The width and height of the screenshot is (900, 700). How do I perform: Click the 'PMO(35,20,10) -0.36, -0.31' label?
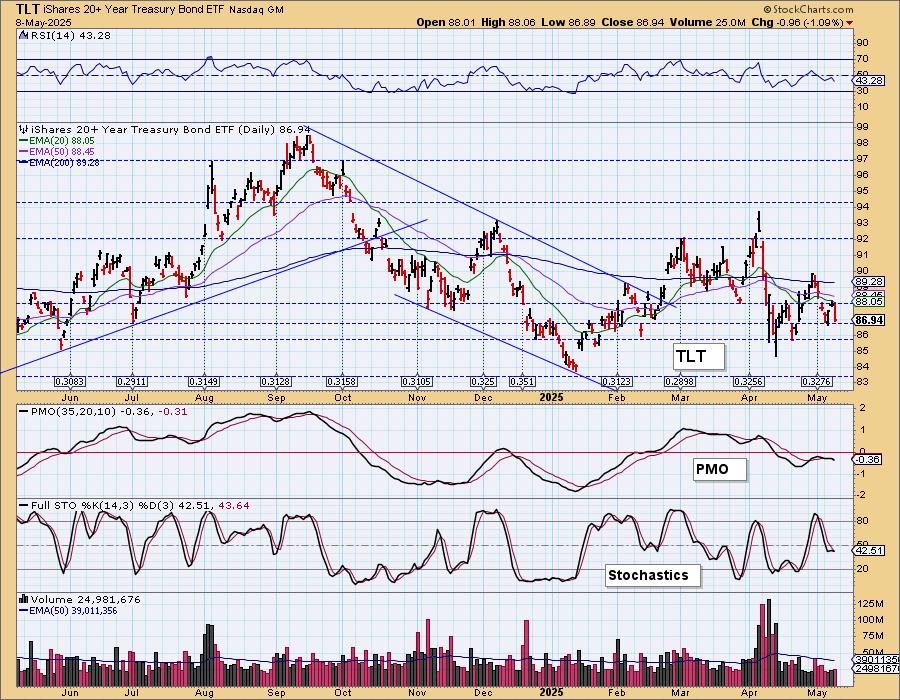click(x=109, y=411)
